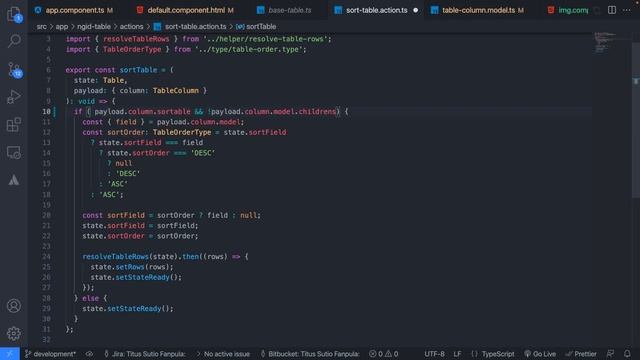Click sort-table.action.ts breadcrumb
This screenshot has height=360, width=640.
190,27
